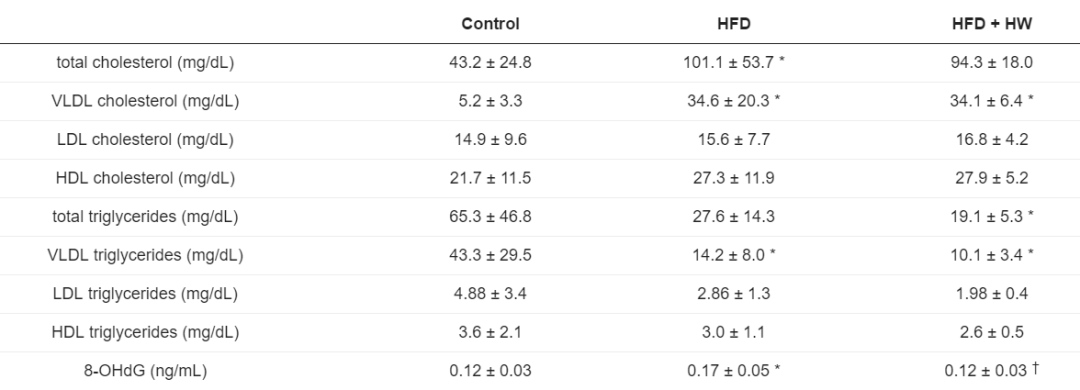This screenshot has width=1080, height=390.
Task: Select the total cholesterol row label
Action: pos(145,63)
